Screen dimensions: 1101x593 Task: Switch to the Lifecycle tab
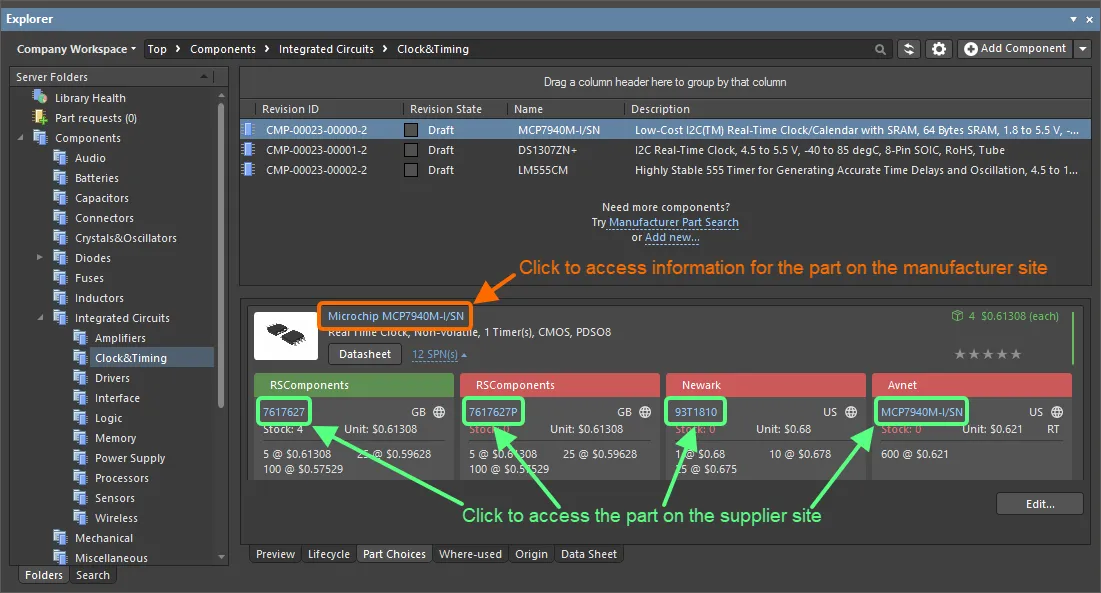pos(329,554)
